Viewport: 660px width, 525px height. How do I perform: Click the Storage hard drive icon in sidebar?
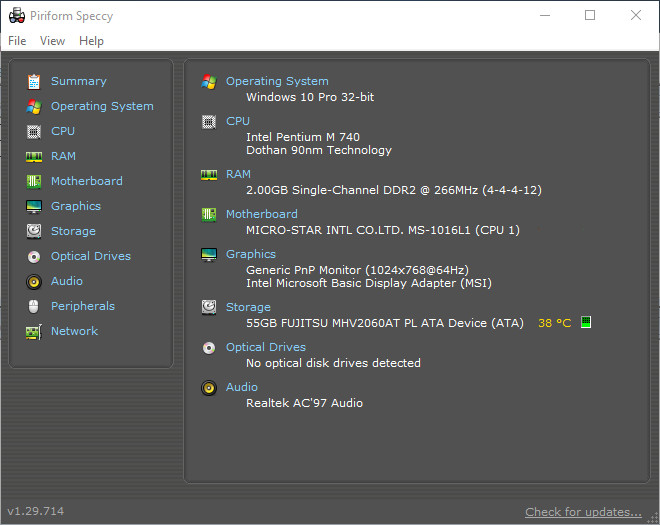34,231
